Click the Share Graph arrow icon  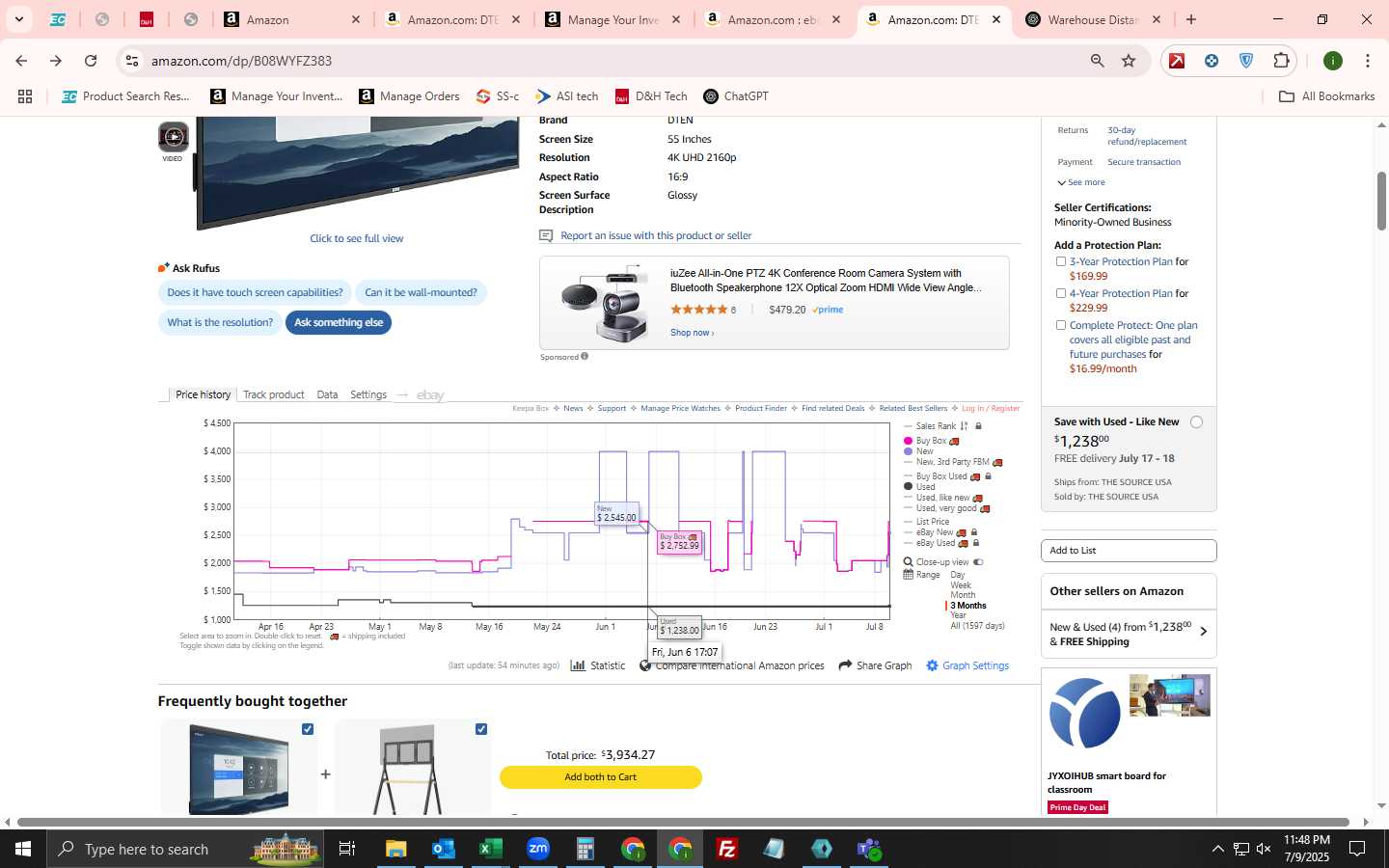(845, 665)
